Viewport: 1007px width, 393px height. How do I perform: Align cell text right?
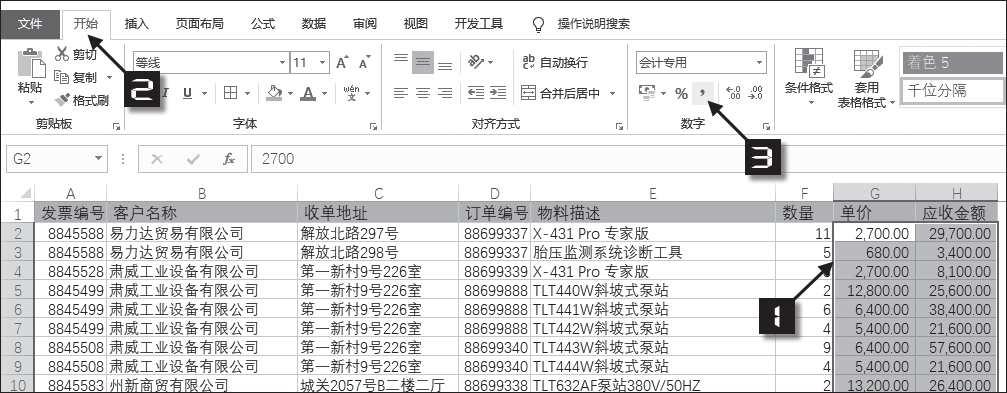[444, 94]
